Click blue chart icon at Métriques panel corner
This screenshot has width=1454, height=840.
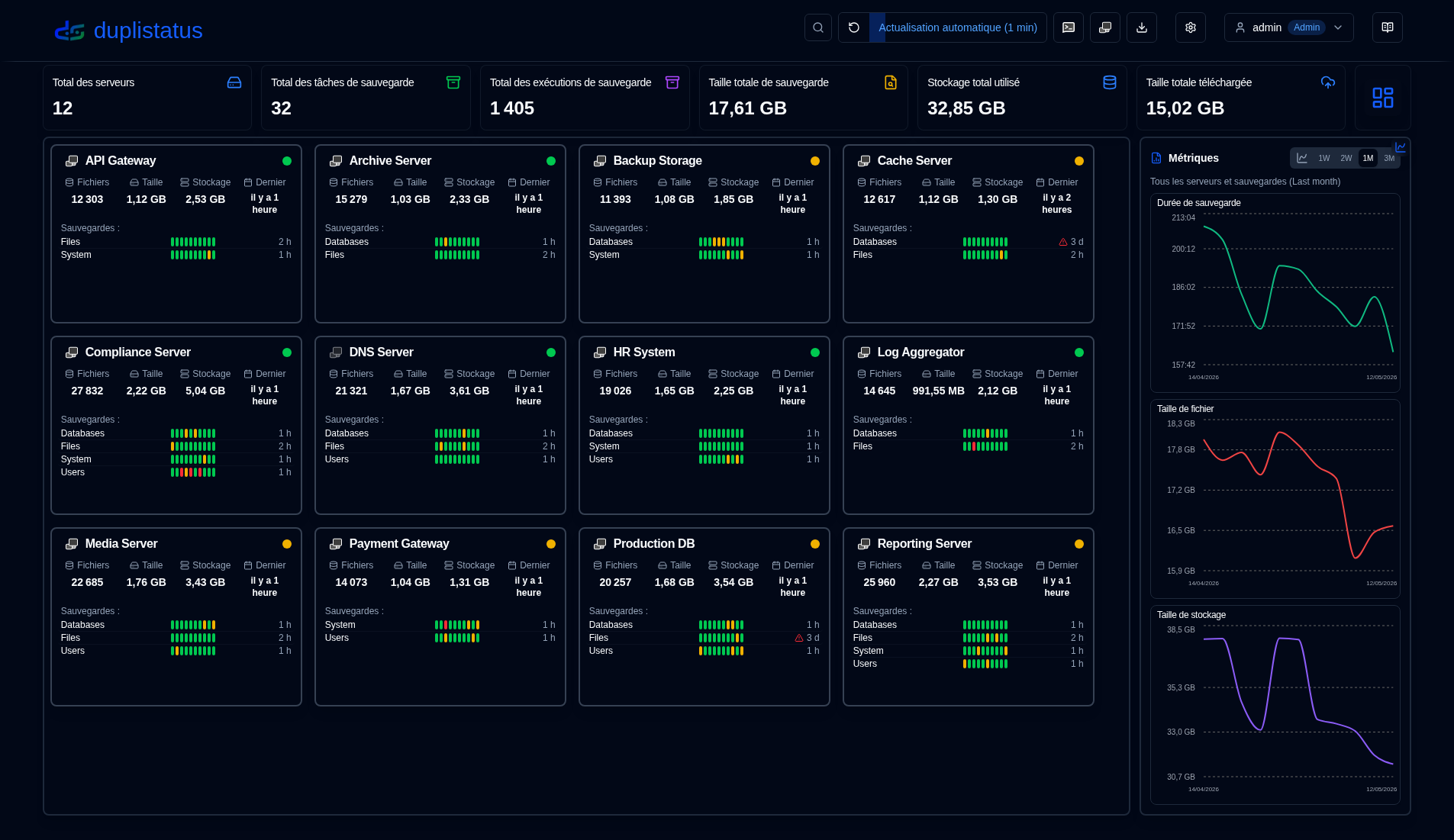pyautogui.click(x=1401, y=147)
